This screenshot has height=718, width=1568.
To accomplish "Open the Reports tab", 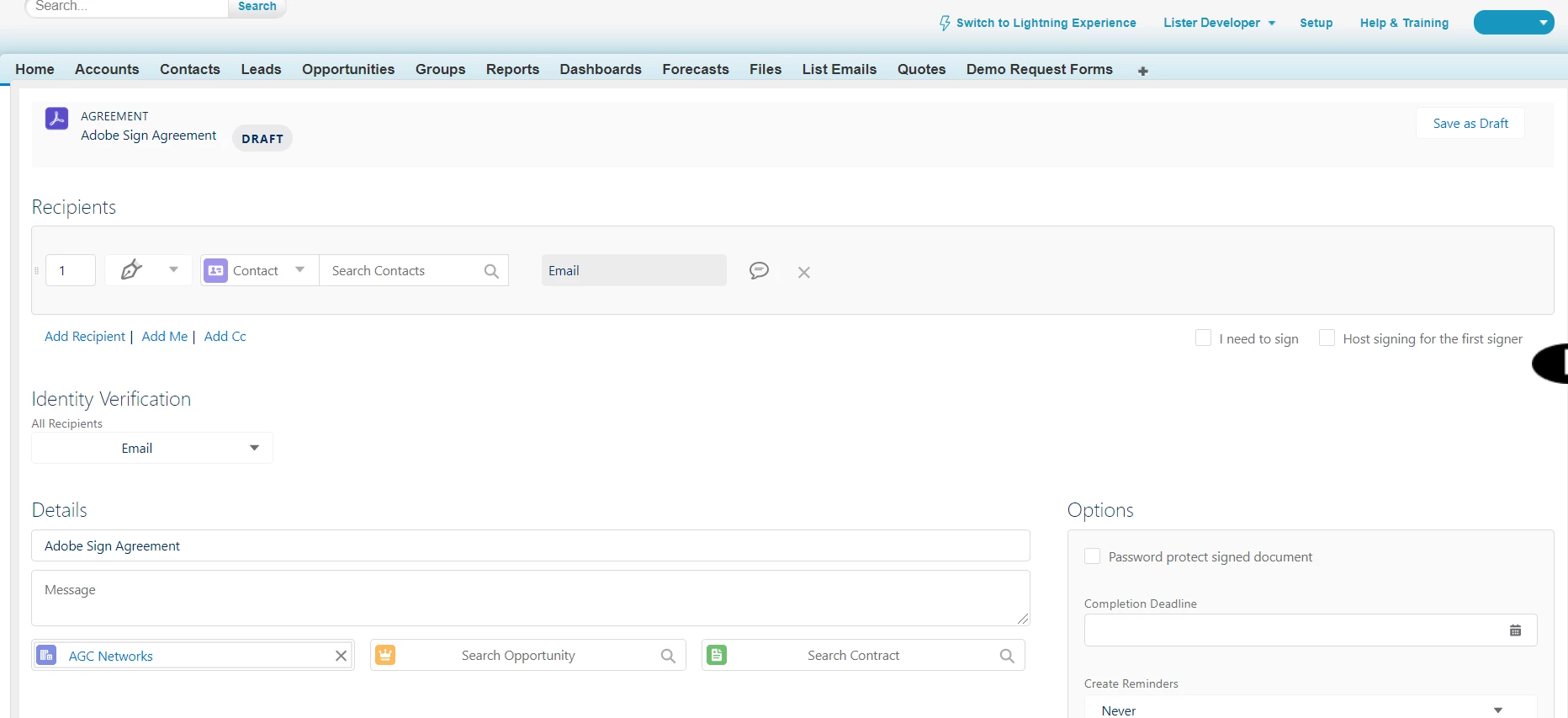I will (x=512, y=69).
